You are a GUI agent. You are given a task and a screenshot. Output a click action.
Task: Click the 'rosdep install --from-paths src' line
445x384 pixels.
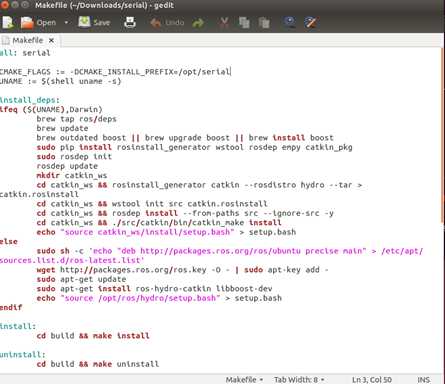tap(185, 213)
